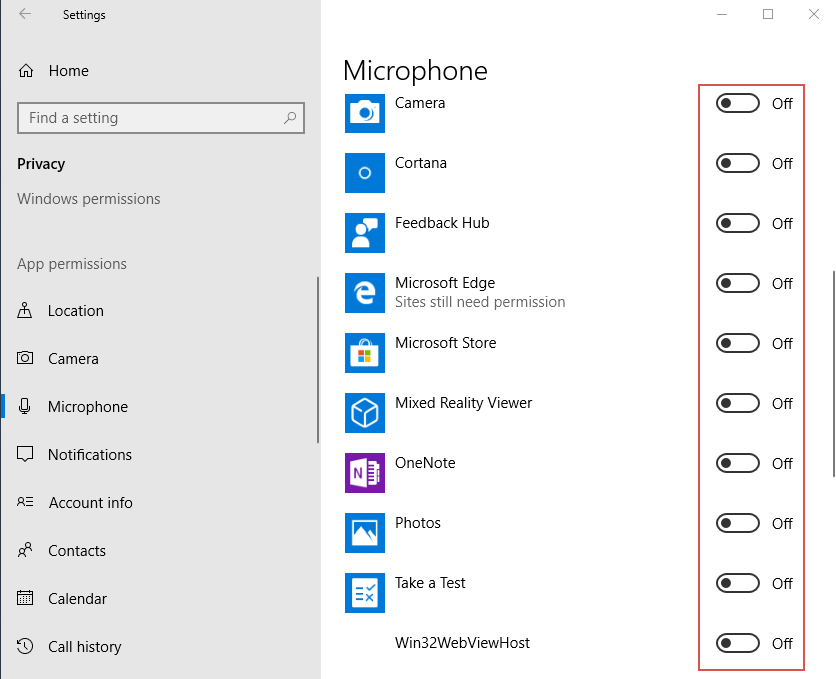This screenshot has width=836, height=679.
Task: Click 'Sites still need permission' text
Action: (x=480, y=302)
